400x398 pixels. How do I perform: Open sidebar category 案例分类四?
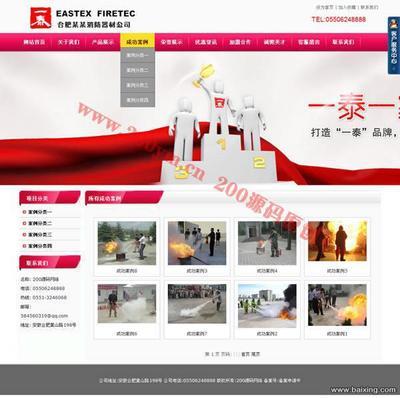tap(40, 246)
